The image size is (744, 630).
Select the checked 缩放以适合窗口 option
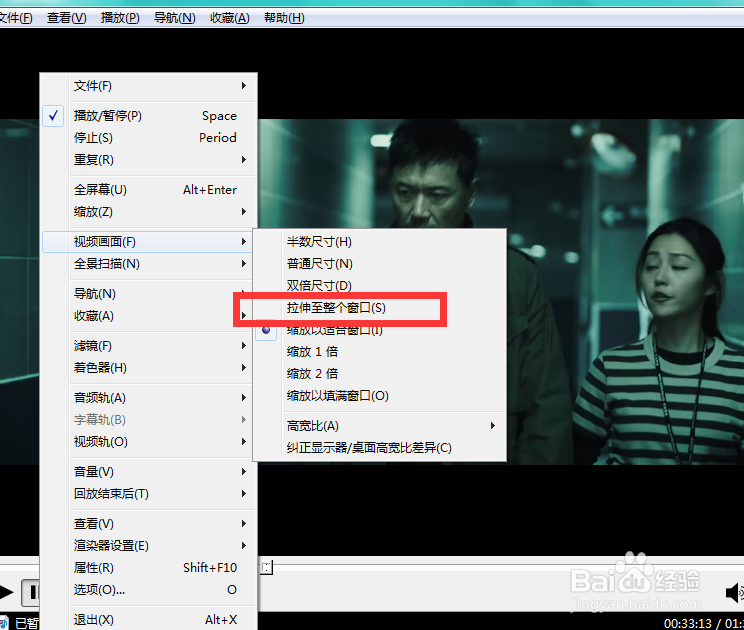(x=380, y=330)
